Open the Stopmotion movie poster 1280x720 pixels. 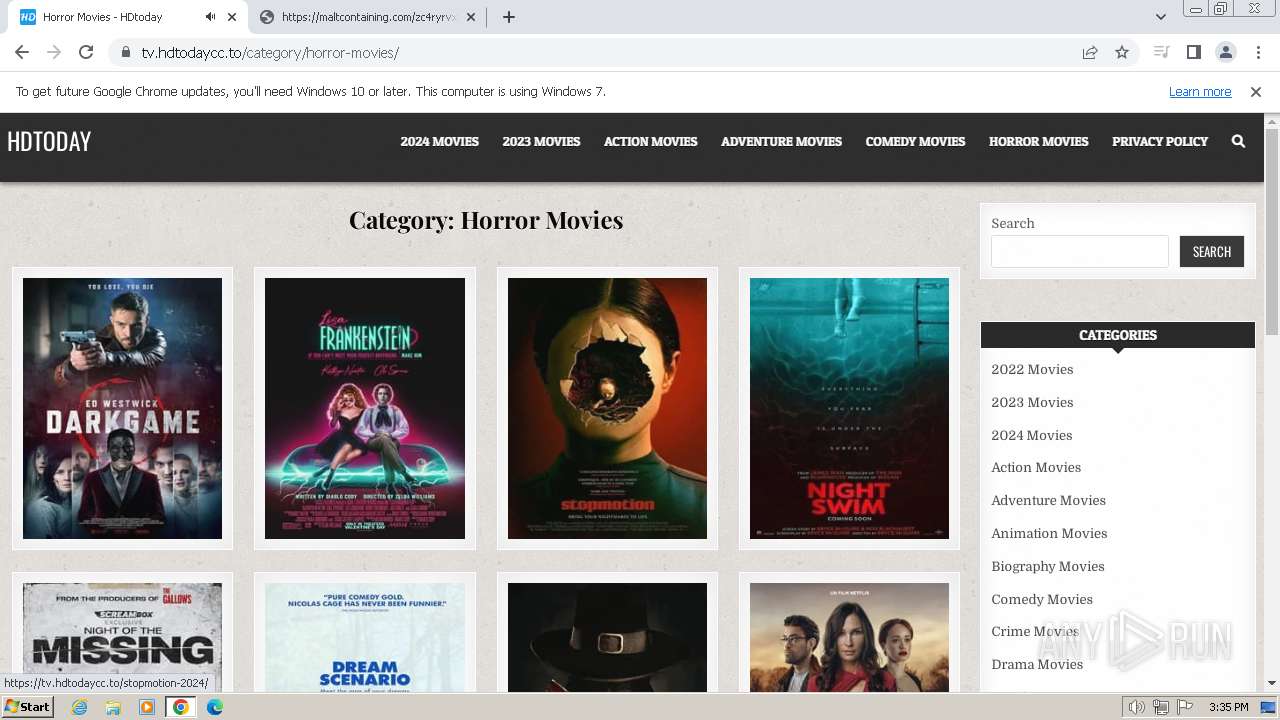607,408
